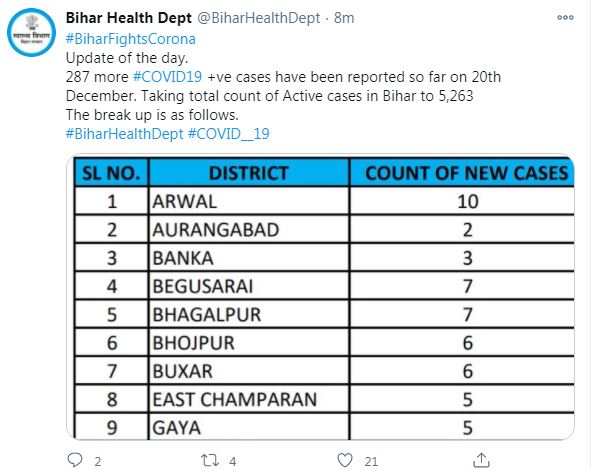The width and height of the screenshot is (594, 470).
Task: Click the reply count of 2
Action: 98,462
